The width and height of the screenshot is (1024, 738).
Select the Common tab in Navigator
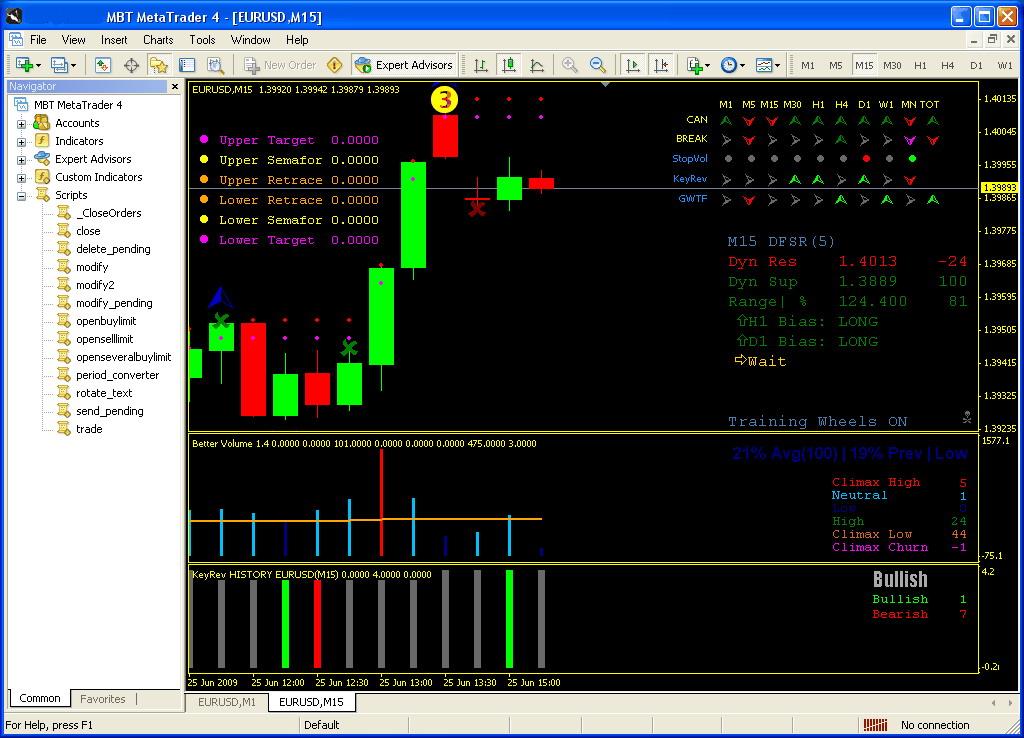(x=40, y=698)
